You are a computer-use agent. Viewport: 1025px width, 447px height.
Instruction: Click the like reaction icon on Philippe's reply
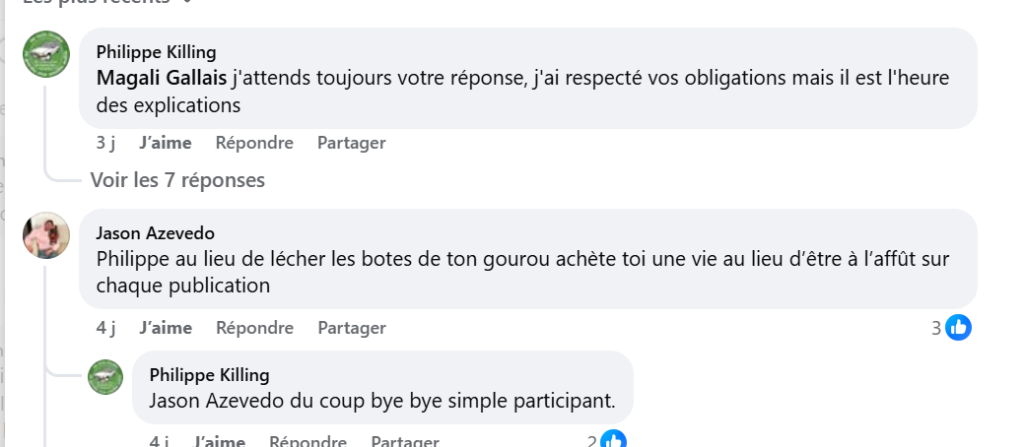[613, 441]
